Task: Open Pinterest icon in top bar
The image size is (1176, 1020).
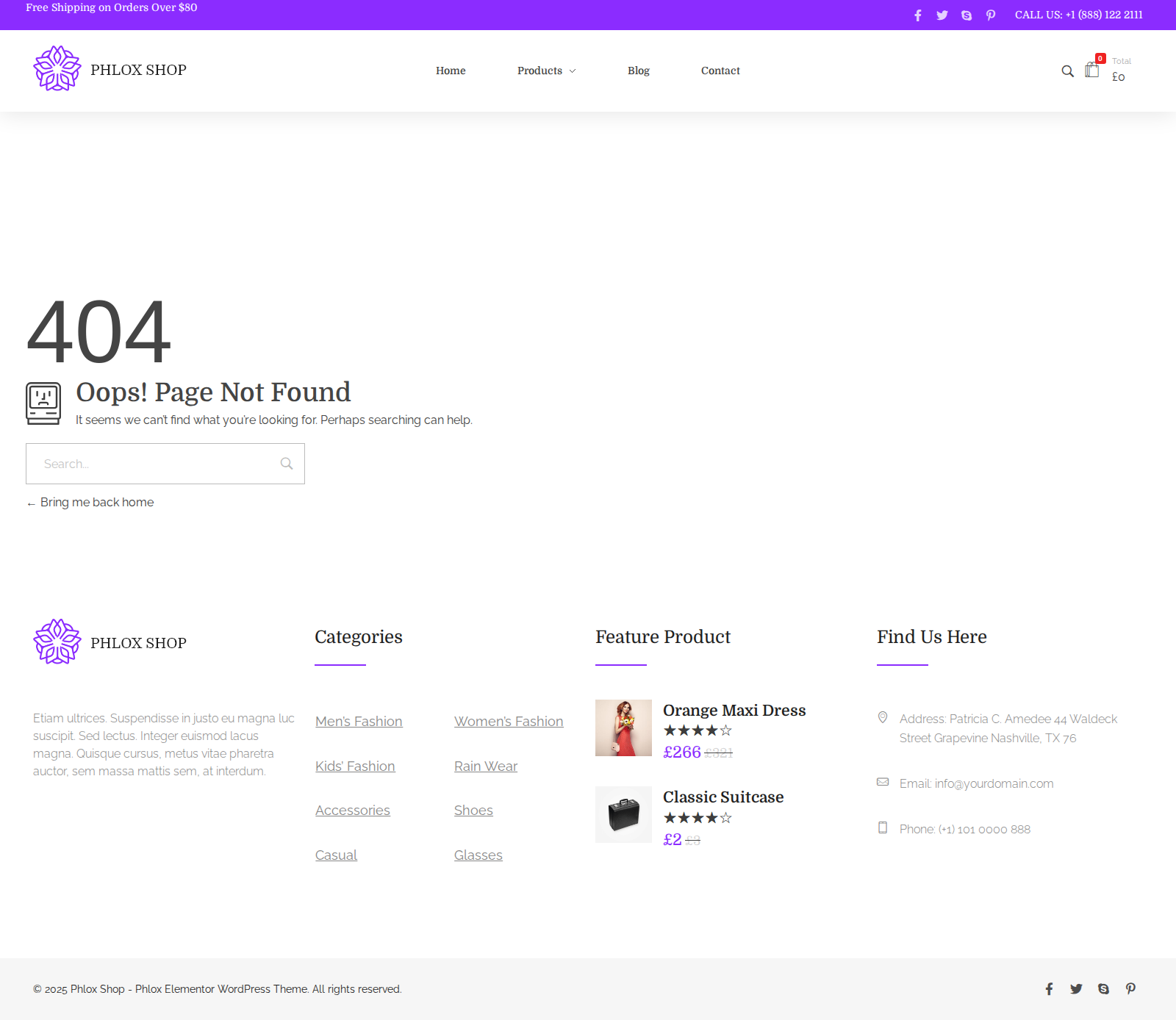Action: coord(991,15)
